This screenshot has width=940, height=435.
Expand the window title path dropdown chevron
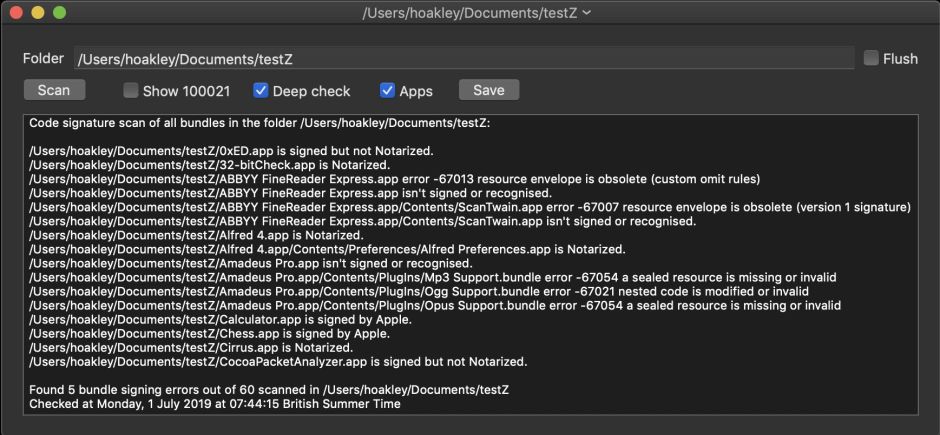point(586,13)
